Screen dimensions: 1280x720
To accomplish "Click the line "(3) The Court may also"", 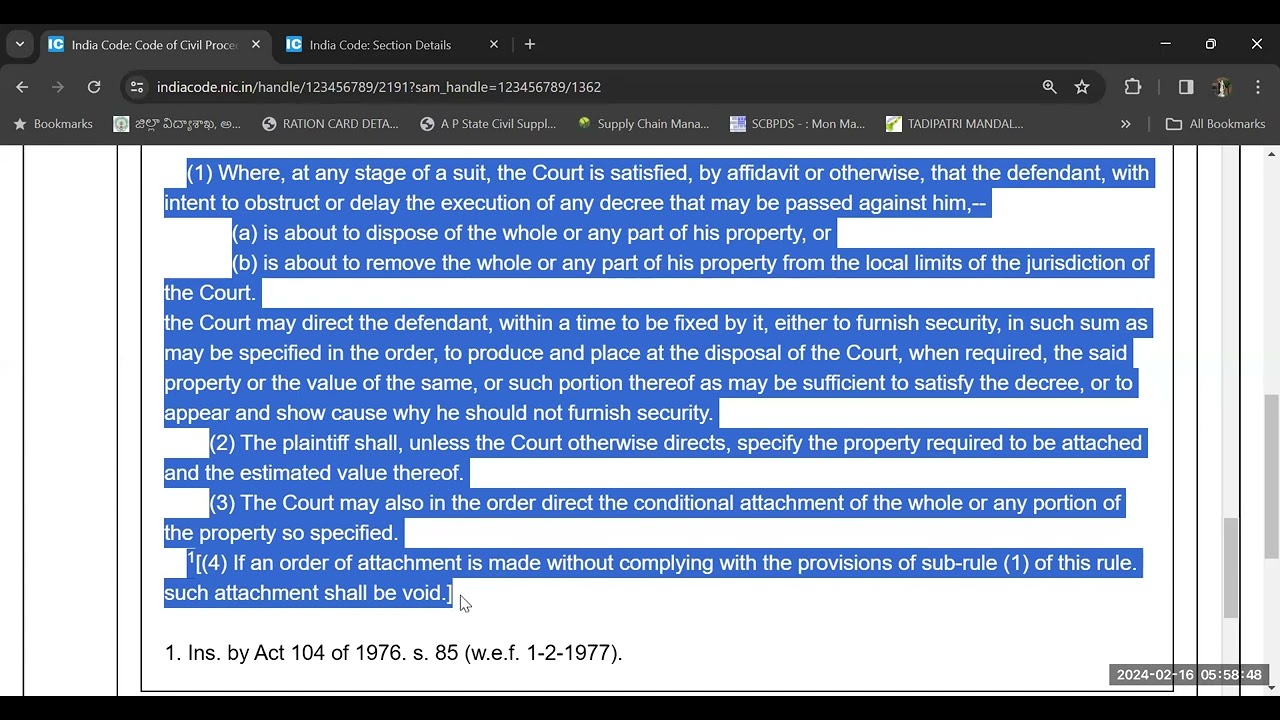I will click(665, 503).
